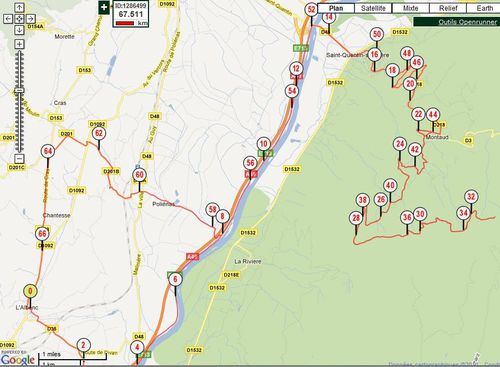Click the Chantesse town label
This screenshot has width=500, height=367.
(57, 215)
